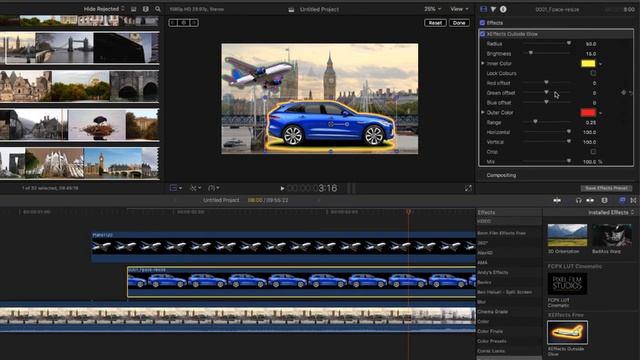This screenshot has width=640, height=360.
Task: Select the Basics effects category
Action: pyautogui.click(x=484, y=282)
